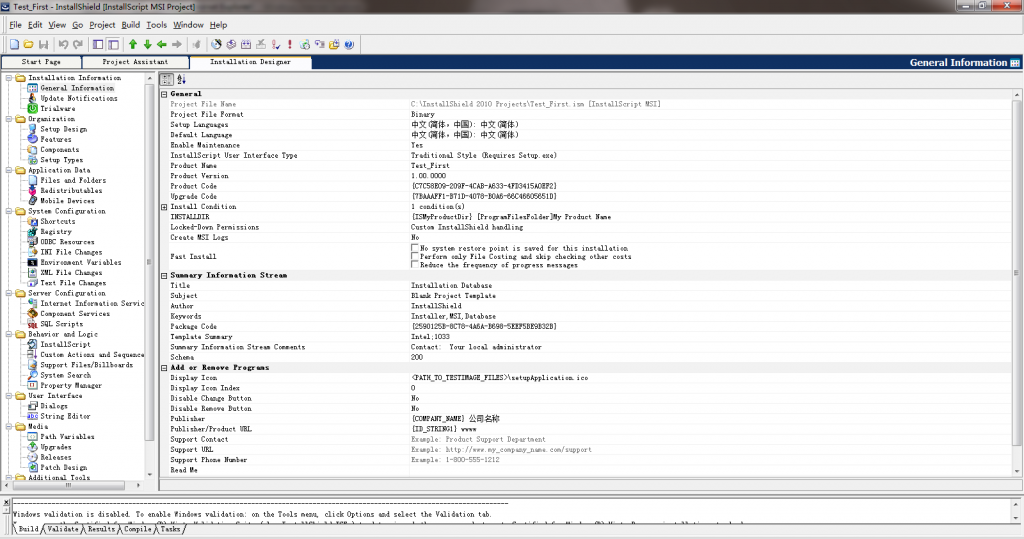Click the Save project toolbar icon
Viewport: 1024px width, 539px height.
(44, 44)
